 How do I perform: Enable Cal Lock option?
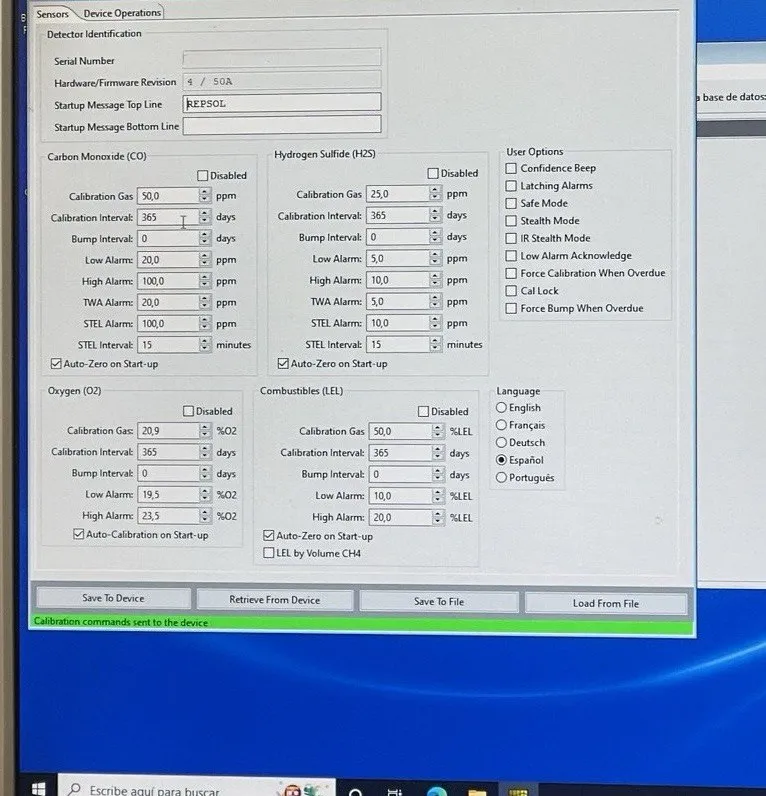[511, 291]
